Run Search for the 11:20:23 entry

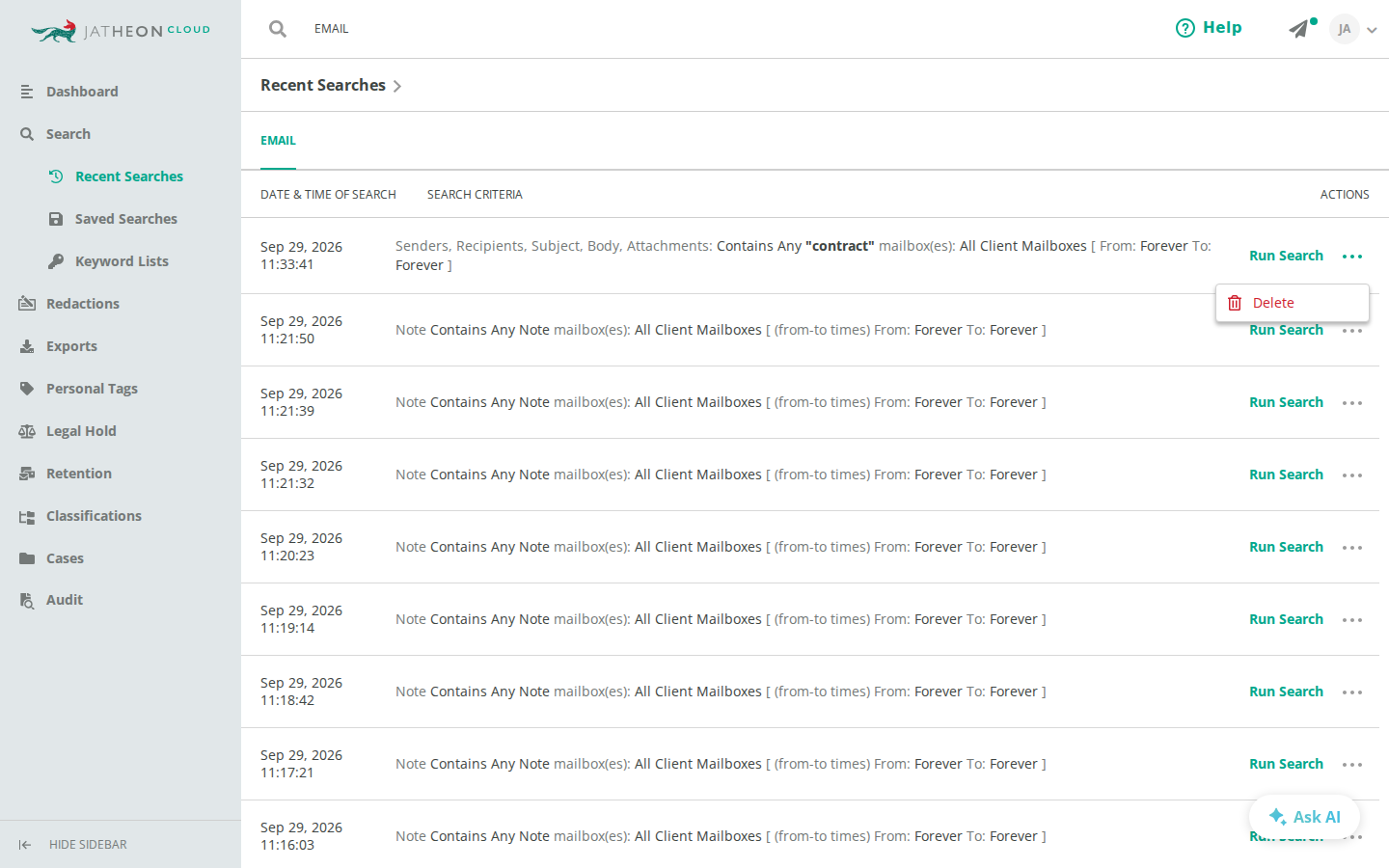pos(1286,547)
